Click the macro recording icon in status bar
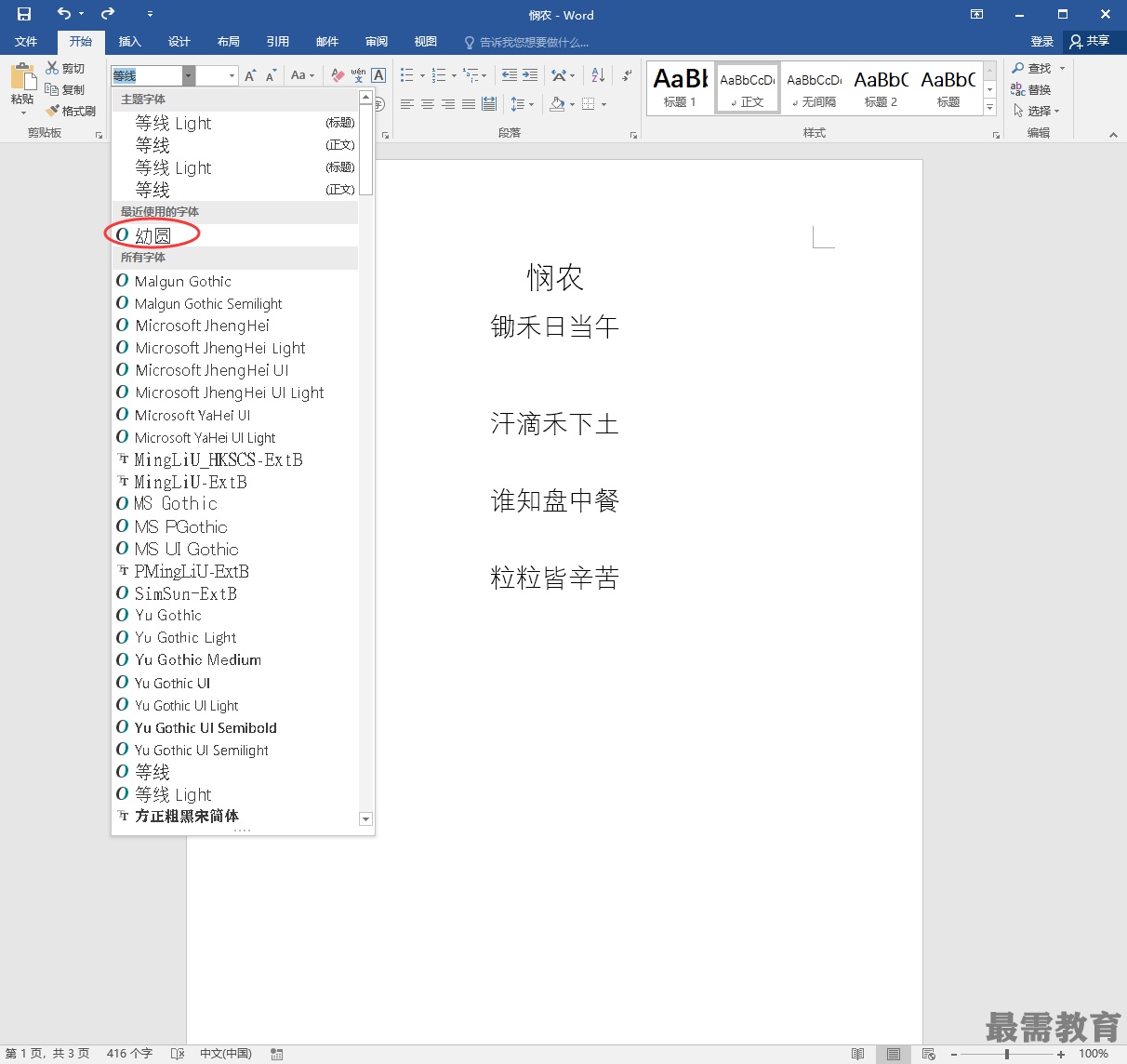 pos(276,1054)
